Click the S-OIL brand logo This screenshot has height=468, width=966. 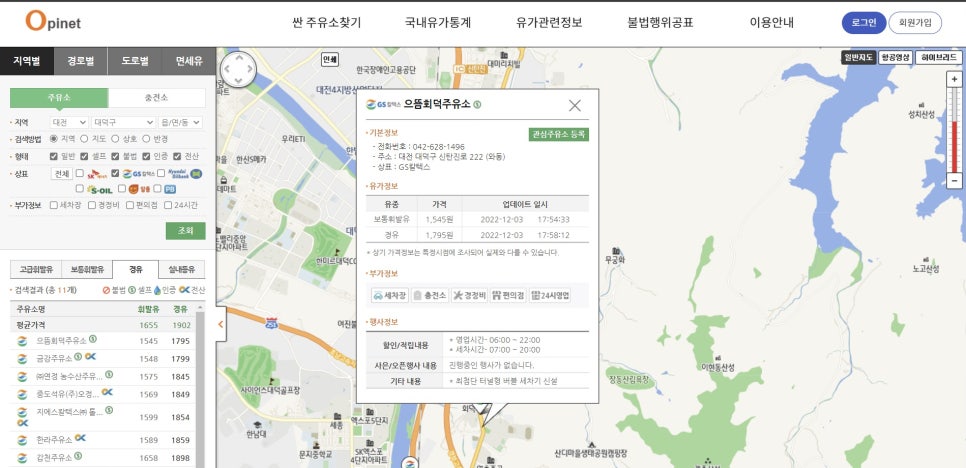[99, 190]
